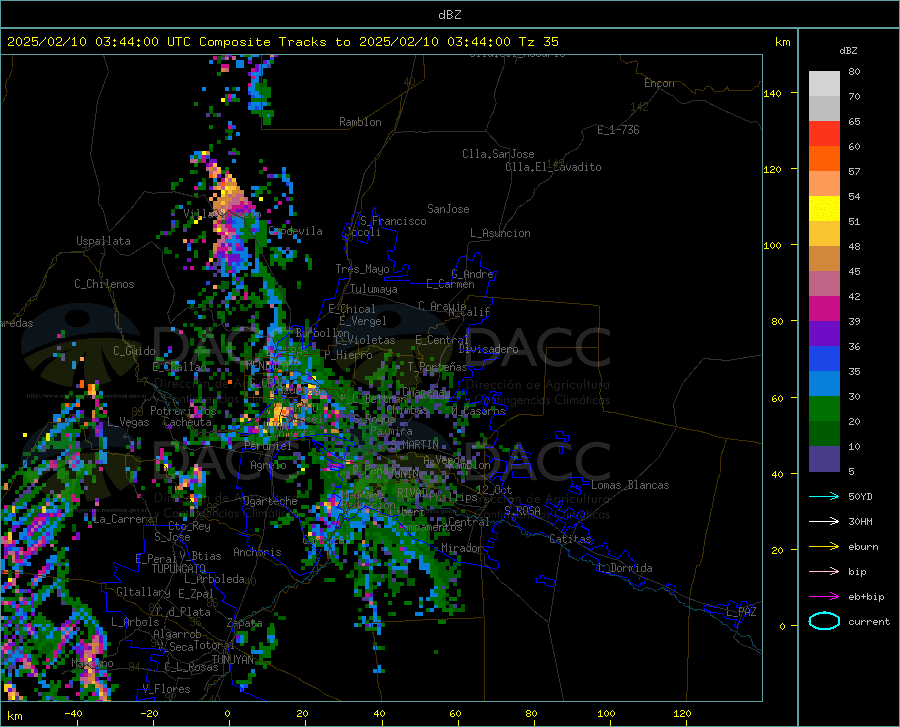Viewport: 900px width, 727px height.
Task: Click the 39-42 dBZ magenta swatch
Action: pyautogui.click(x=824, y=309)
